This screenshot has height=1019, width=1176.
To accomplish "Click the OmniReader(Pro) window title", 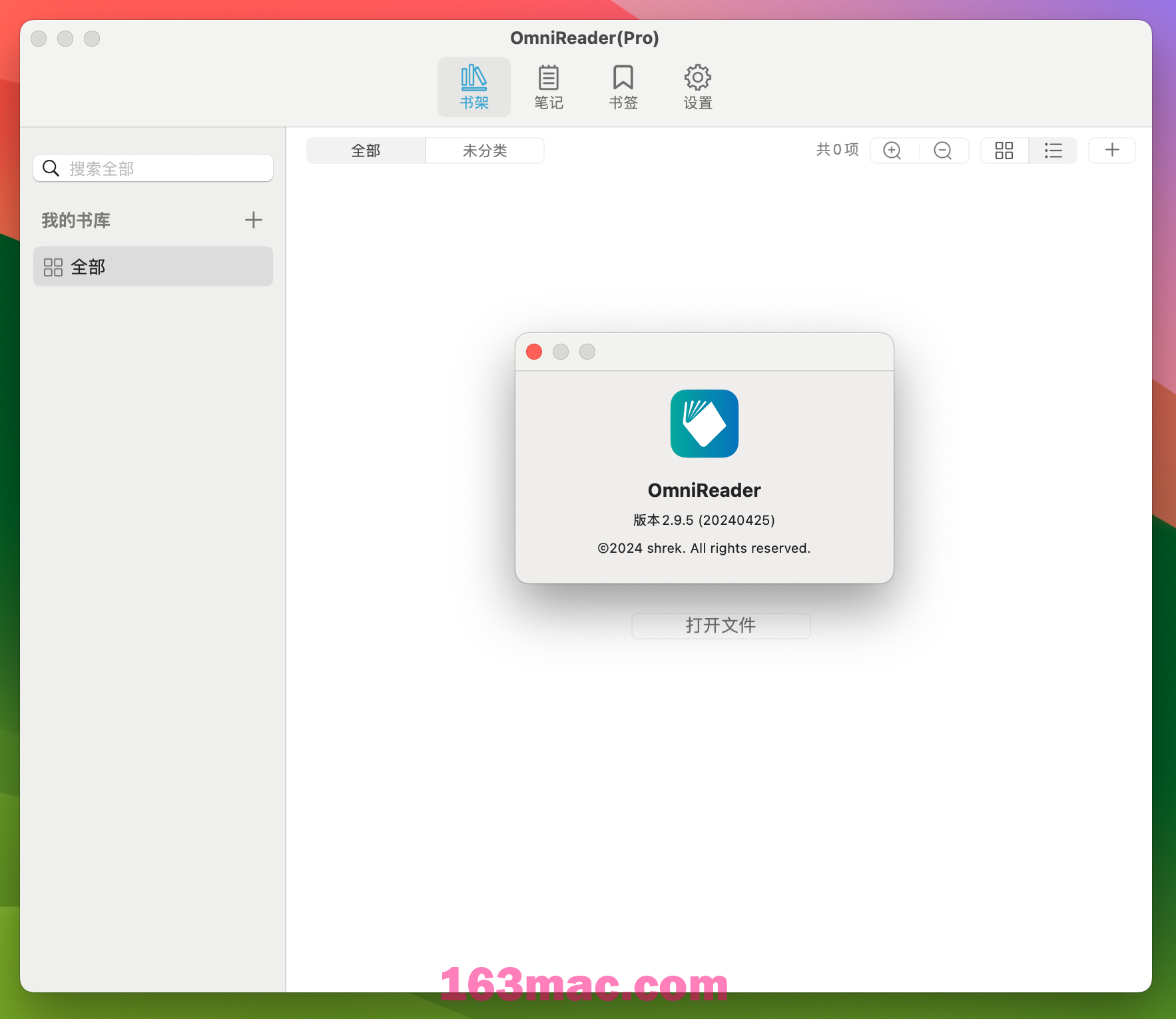I will coord(585,38).
